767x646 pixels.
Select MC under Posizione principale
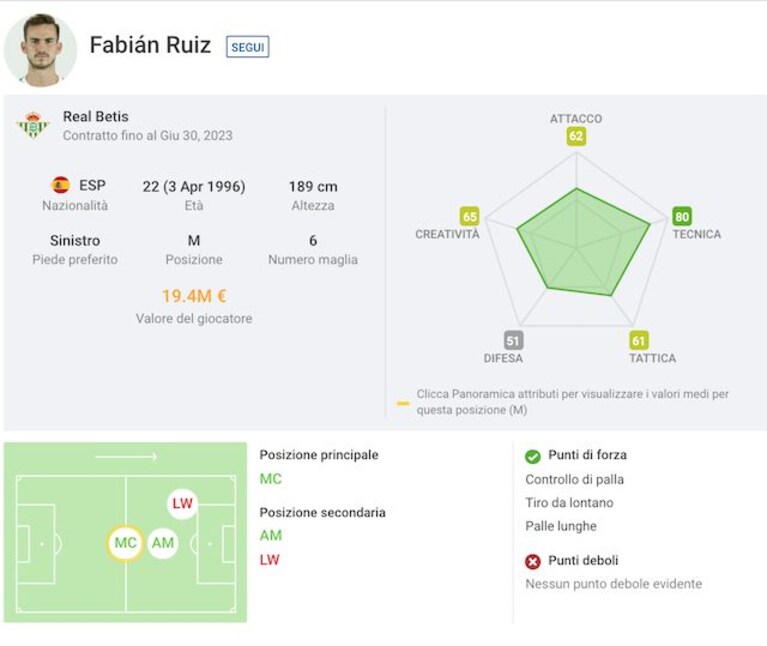(x=271, y=479)
